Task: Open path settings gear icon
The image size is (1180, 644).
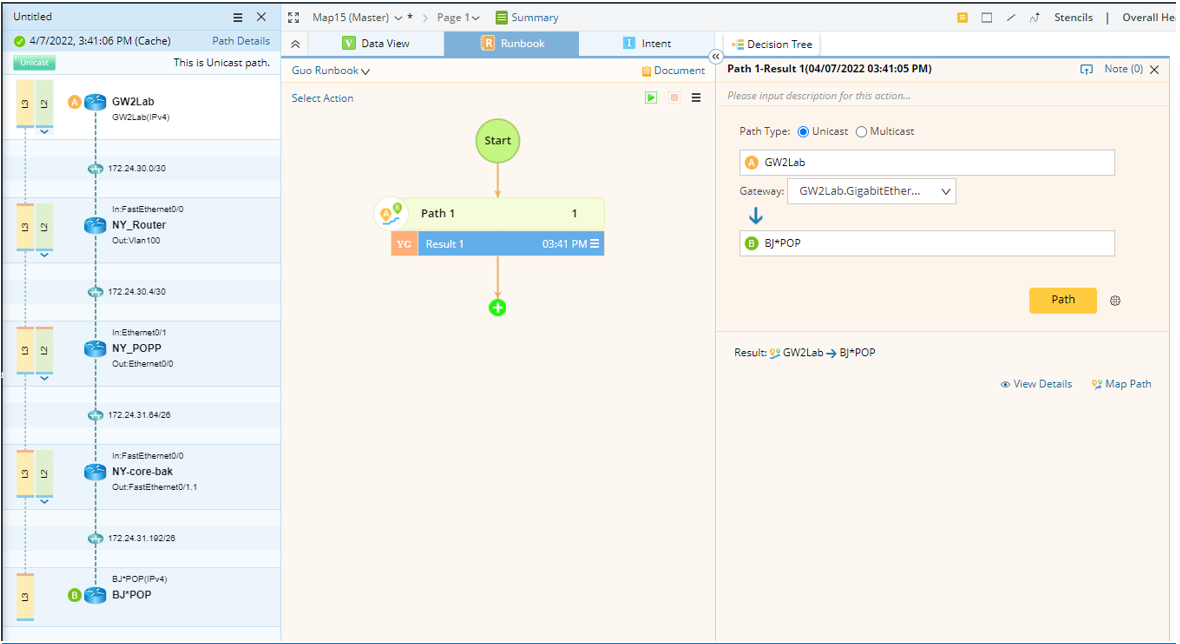Action: click(1115, 301)
